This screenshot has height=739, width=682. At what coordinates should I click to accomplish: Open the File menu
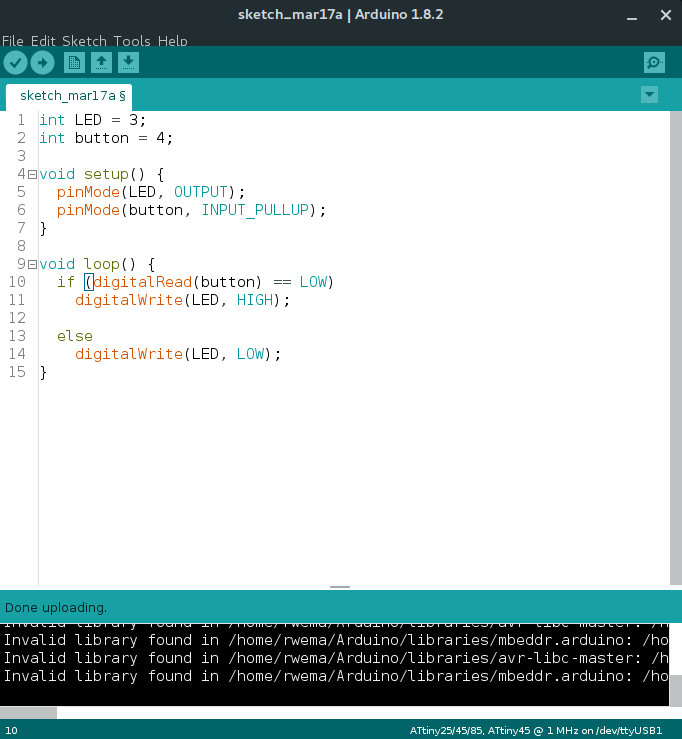(13, 41)
